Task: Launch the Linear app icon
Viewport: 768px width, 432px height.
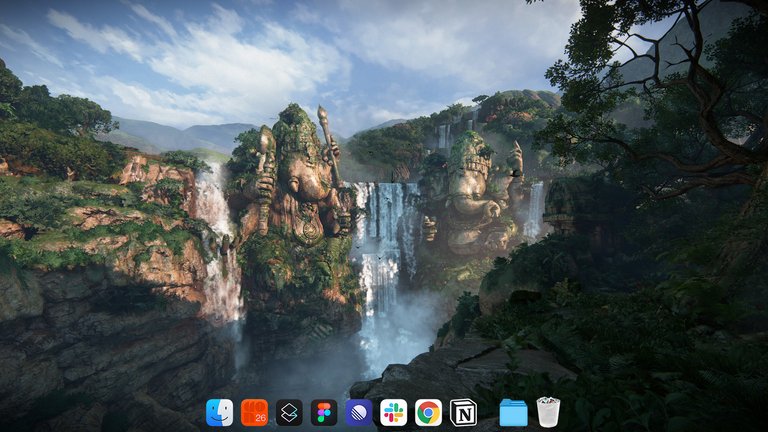Action: pos(359,412)
